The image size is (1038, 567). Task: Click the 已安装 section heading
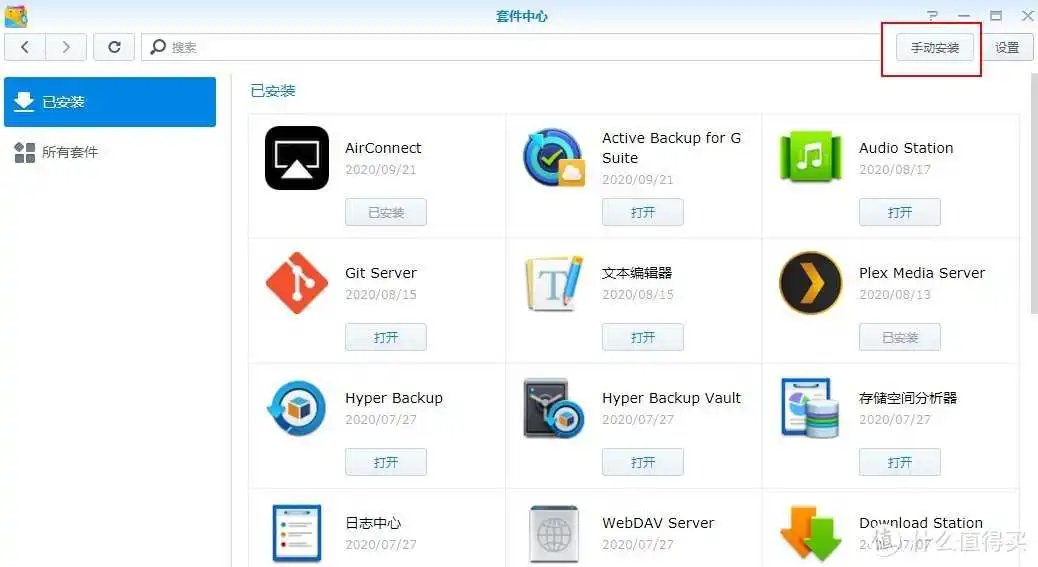[x=273, y=91]
